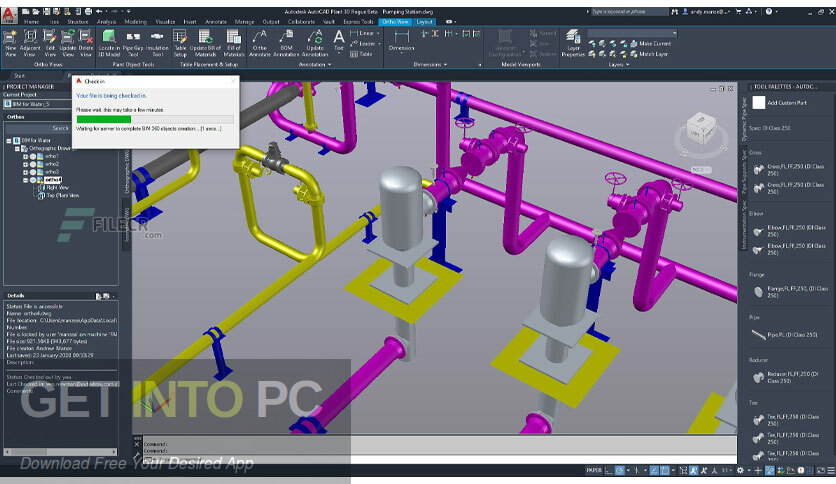
Task: Click the BOM Annotation tool
Action: pos(286,43)
